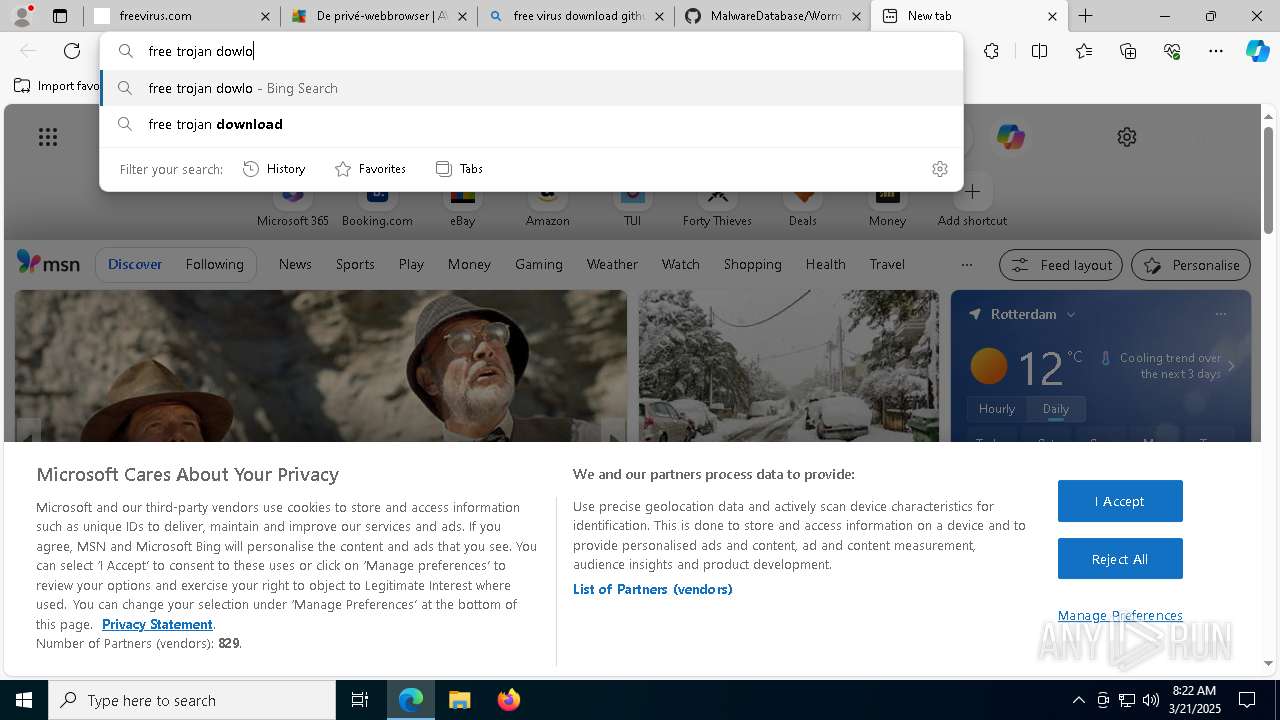Switch to free virus download github tab
This screenshot has height=720, width=1280.
[577, 16]
